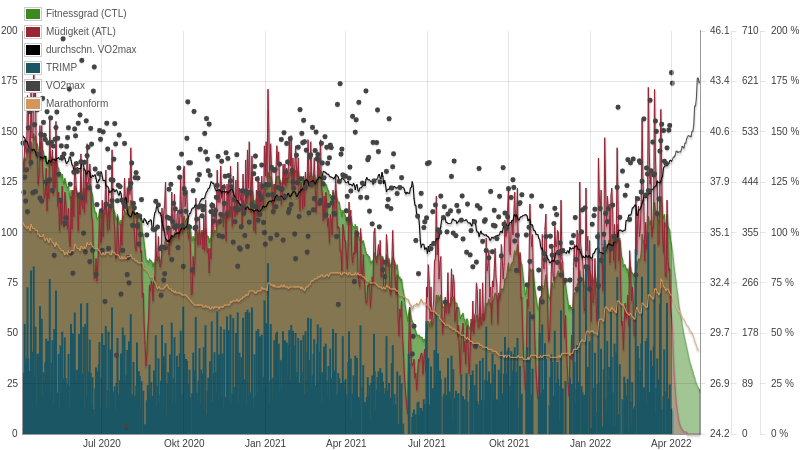800x450 pixels.
Task: Toggle the VO2max scatter series label
Action: [x=65, y=86]
